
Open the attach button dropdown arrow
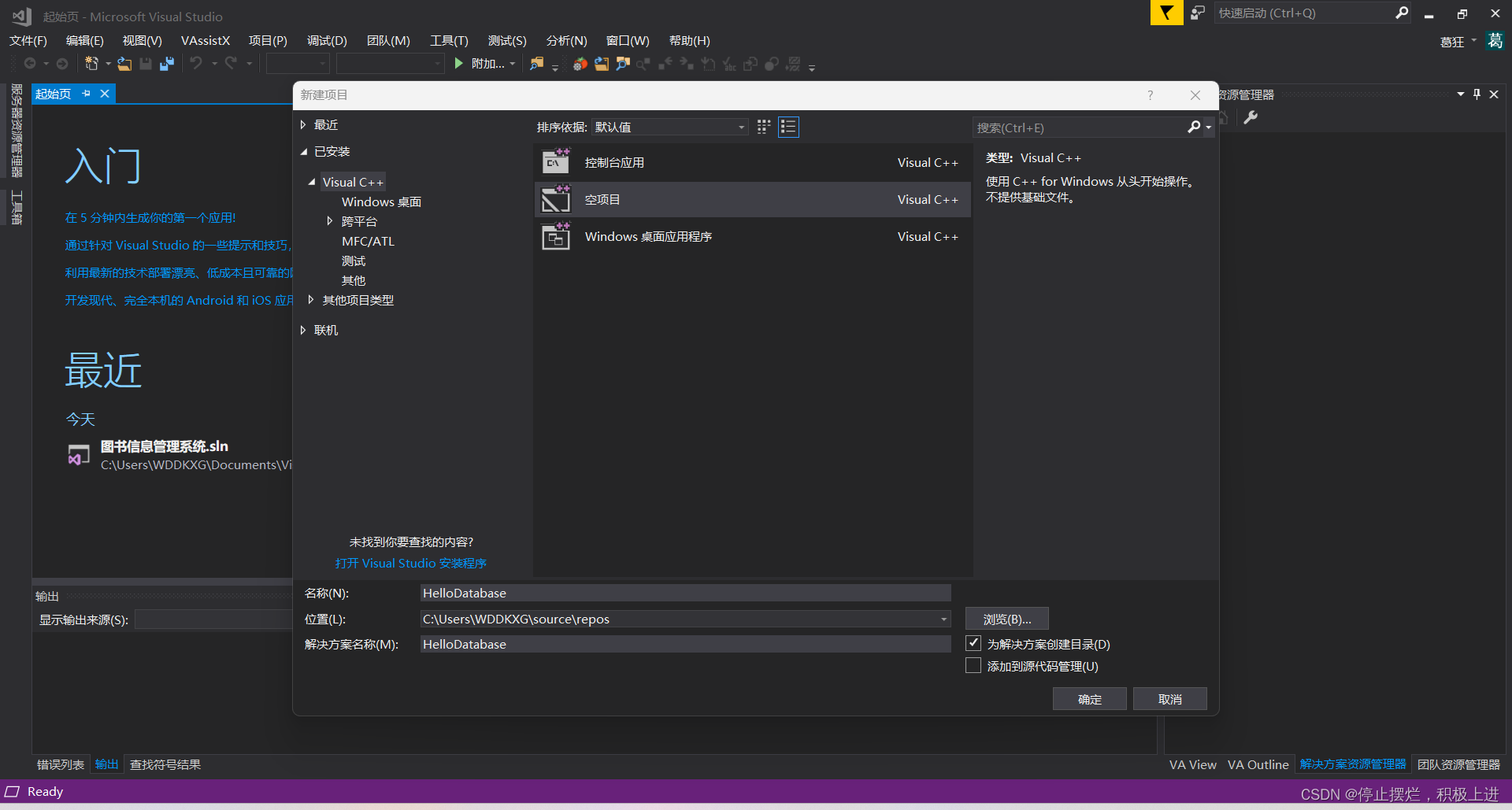coord(513,64)
